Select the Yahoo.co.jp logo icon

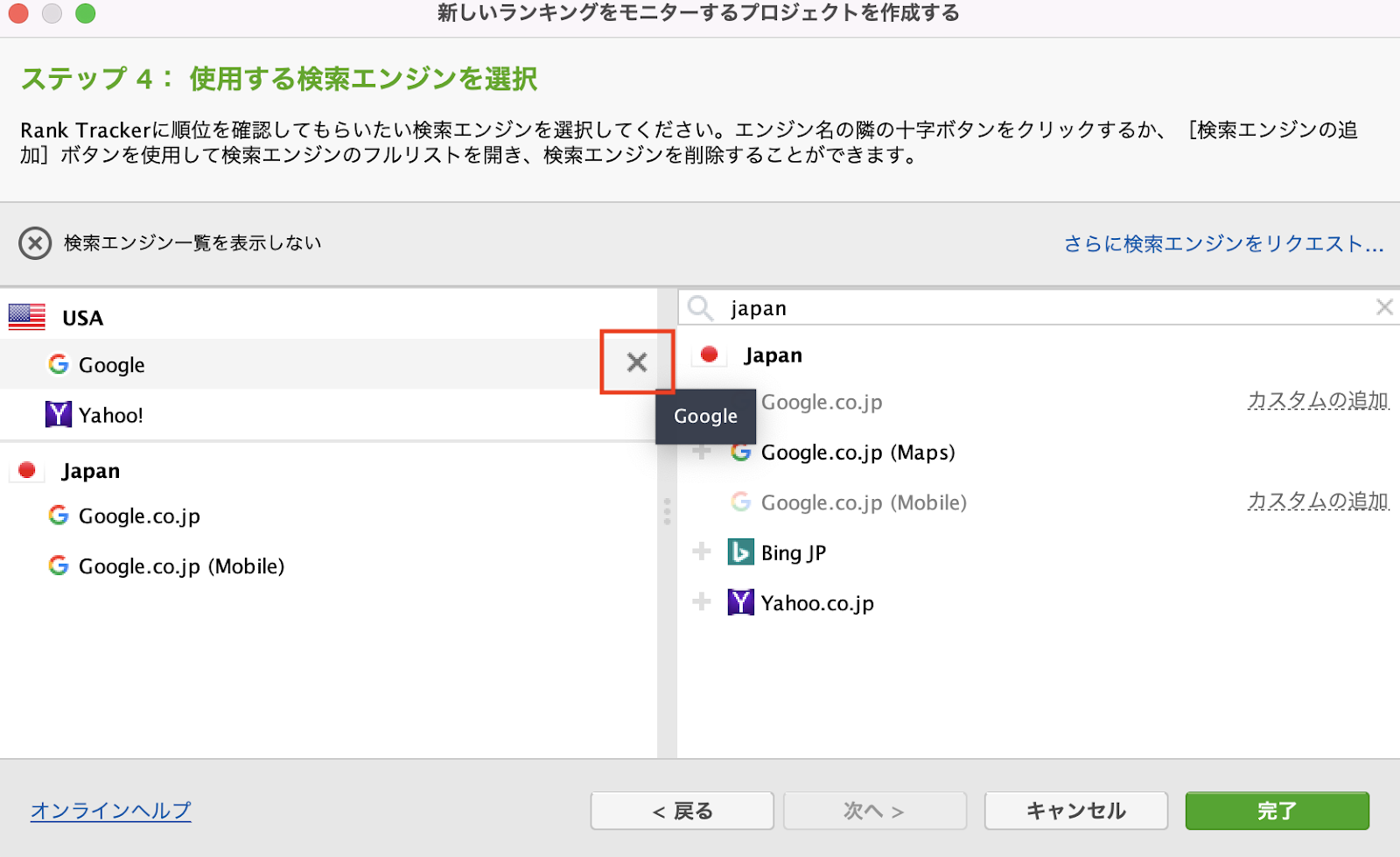[x=740, y=602]
